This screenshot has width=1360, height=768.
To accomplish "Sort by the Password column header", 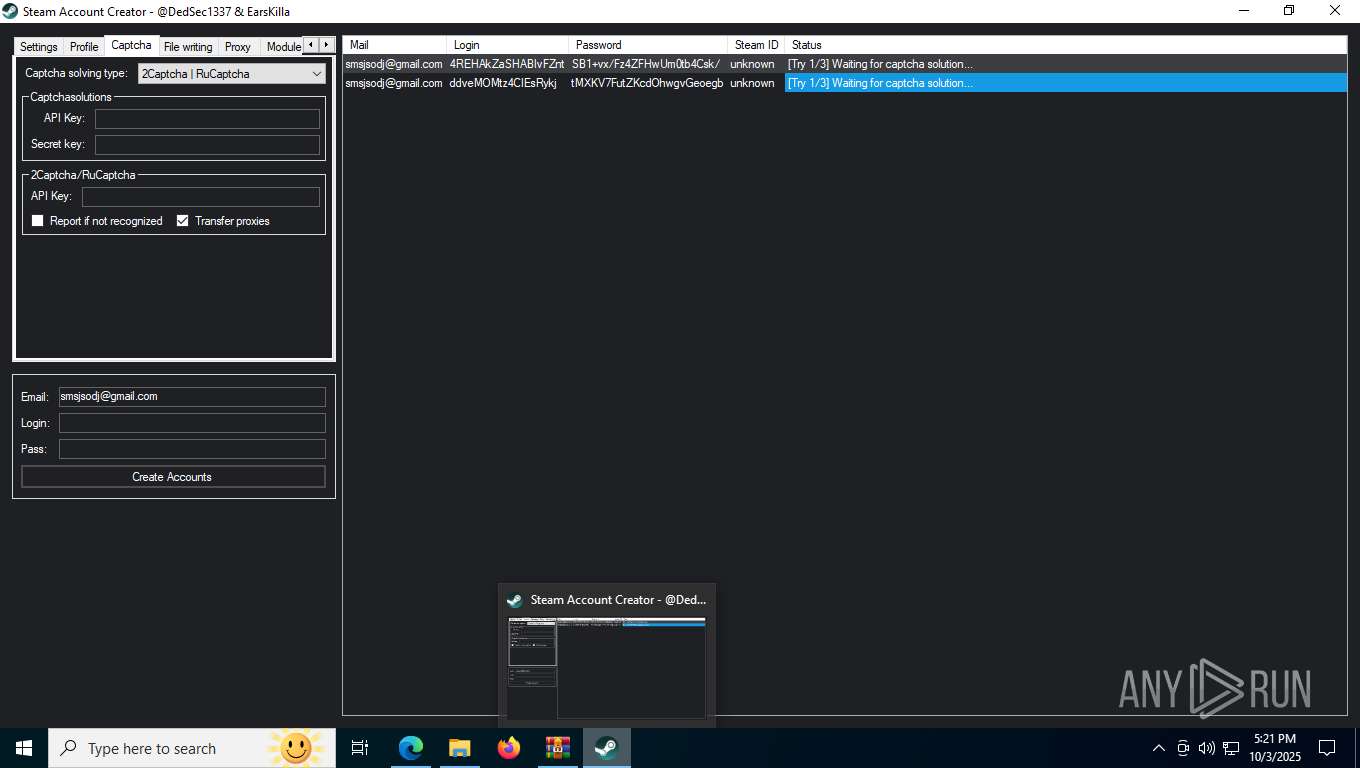I will pos(648,45).
